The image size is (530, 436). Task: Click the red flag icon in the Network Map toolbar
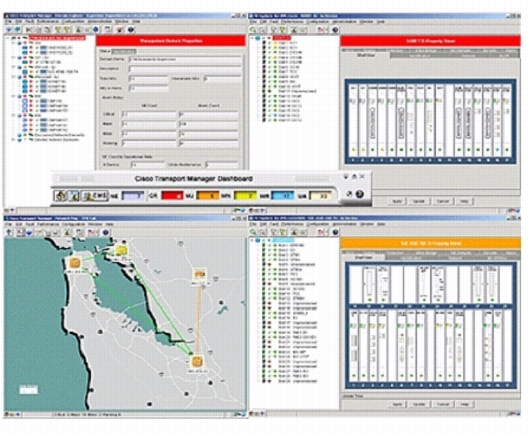[92, 232]
